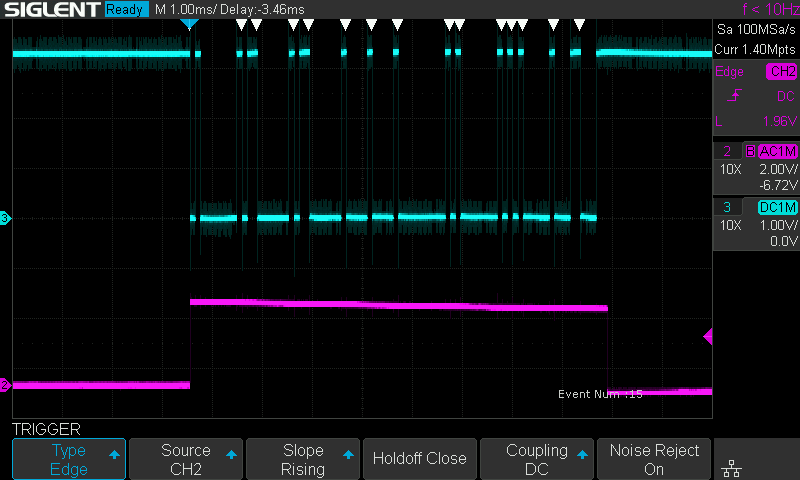This screenshot has height=480, width=800.
Task: Click the Edge trigger type label
Action: coord(729,71)
